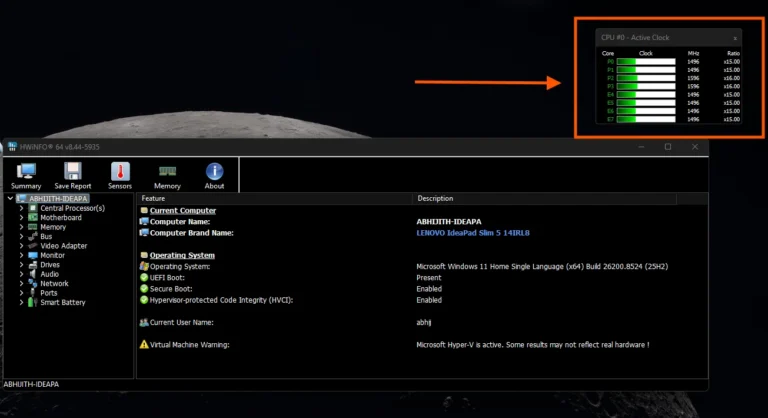Select the Memory module tree icon

[x=33, y=227]
